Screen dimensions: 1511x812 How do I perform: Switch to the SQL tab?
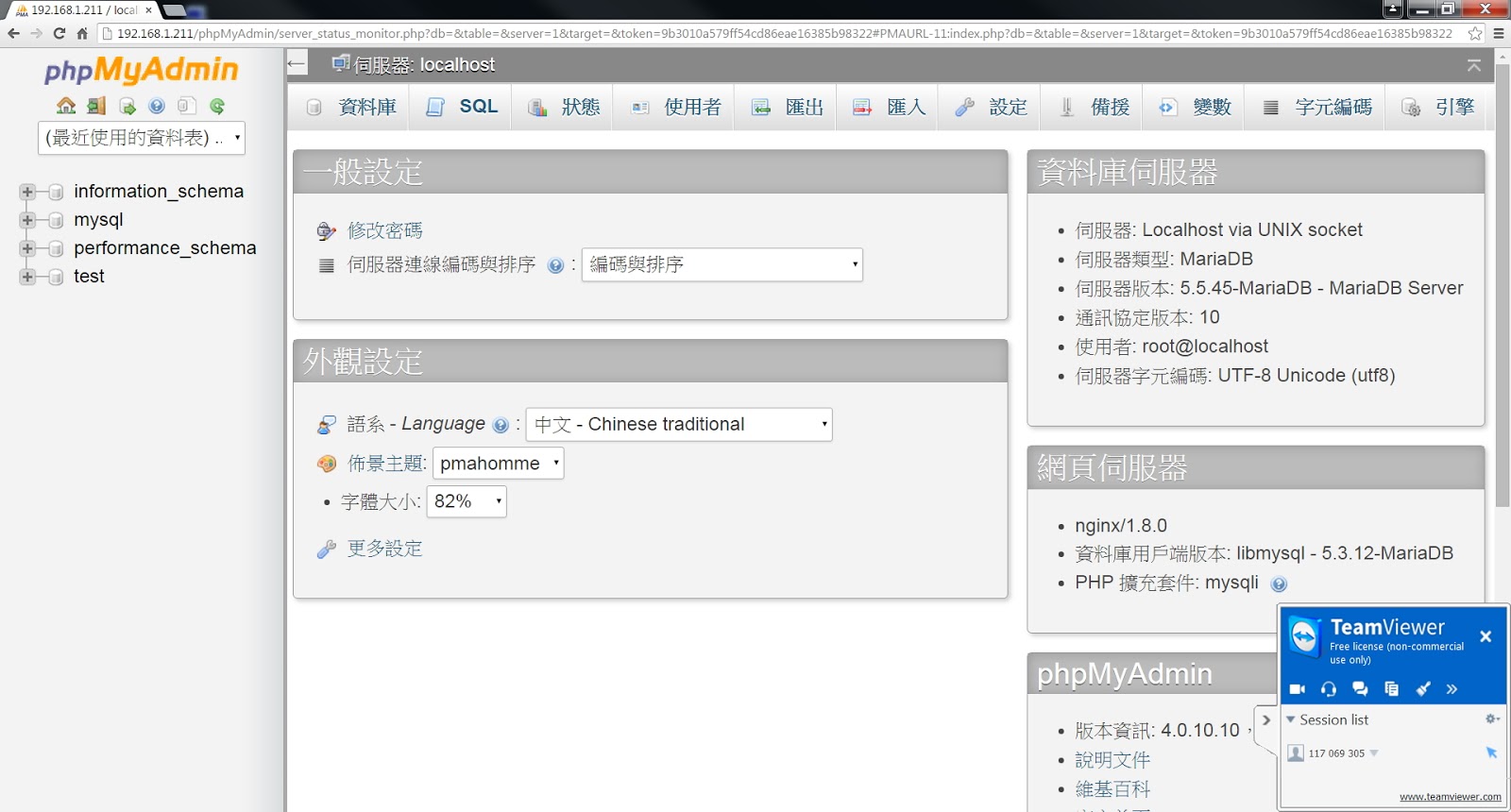(x=462, y=108)
